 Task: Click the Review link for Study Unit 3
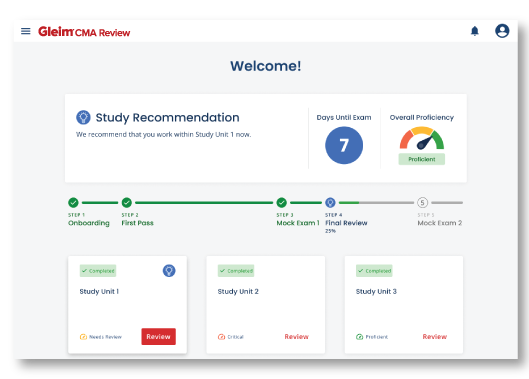435,336
